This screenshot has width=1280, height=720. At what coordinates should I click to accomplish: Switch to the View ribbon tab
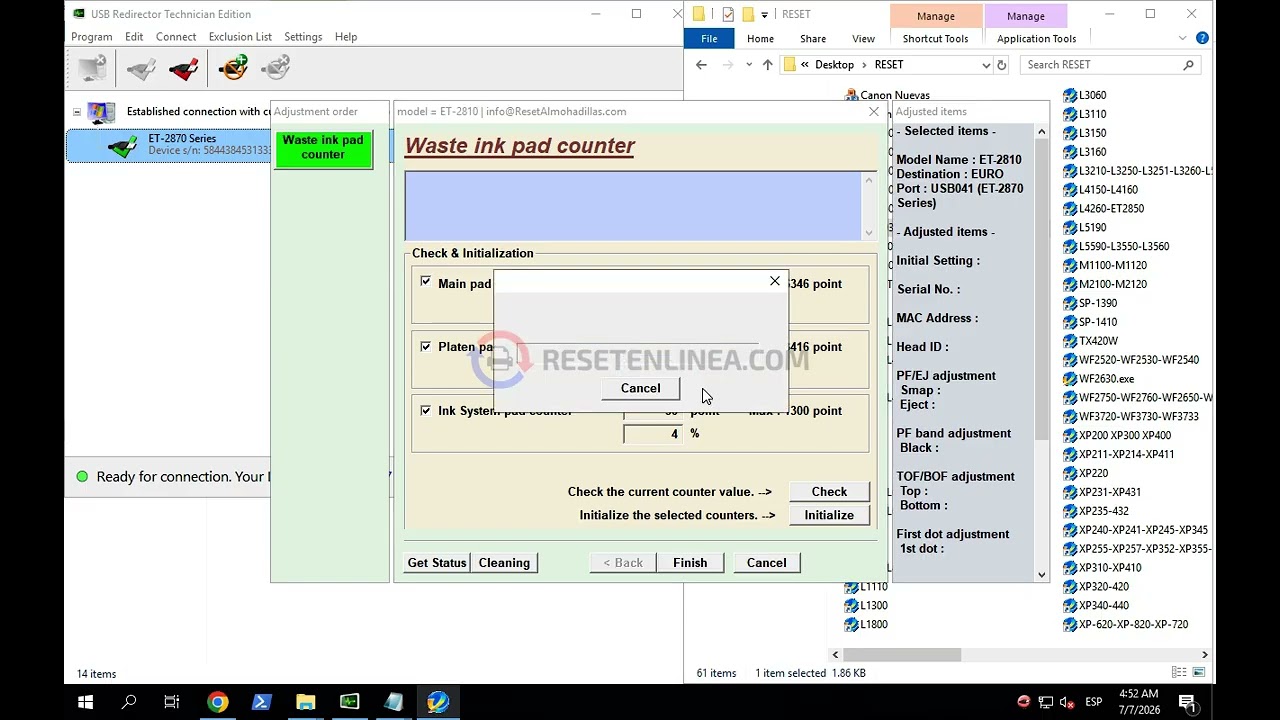pos(863,39)
